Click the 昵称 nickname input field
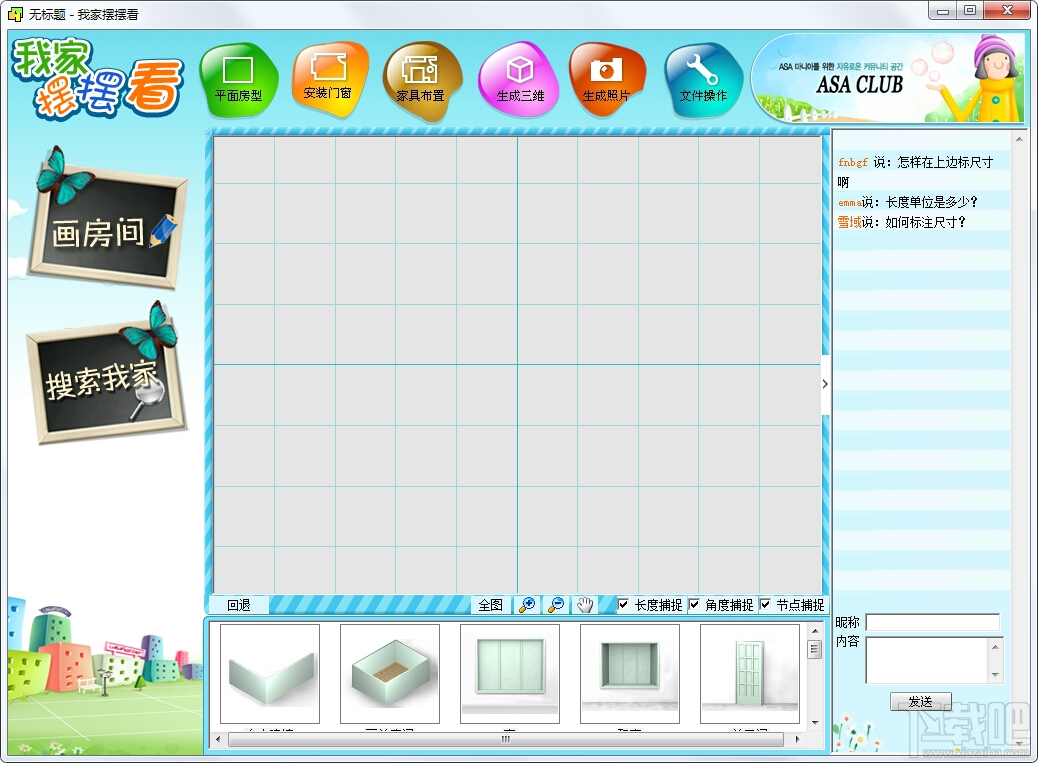Image resolution: width=1038 pixels, height=763 pixels. [933, 622]
